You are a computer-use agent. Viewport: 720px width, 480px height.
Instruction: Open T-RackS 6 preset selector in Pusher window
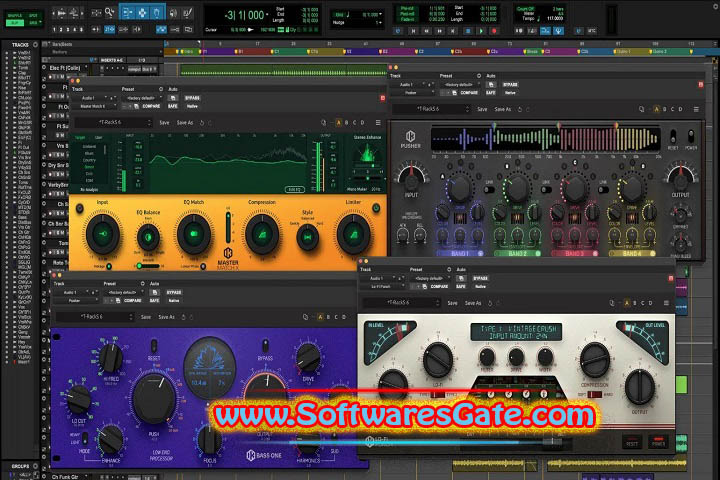pos(431,109)
